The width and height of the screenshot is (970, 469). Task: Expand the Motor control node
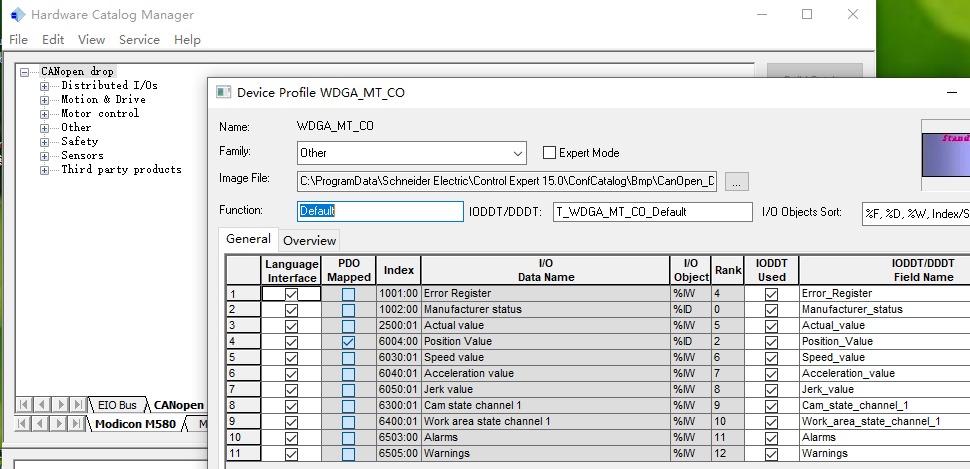tap(45, 114)
